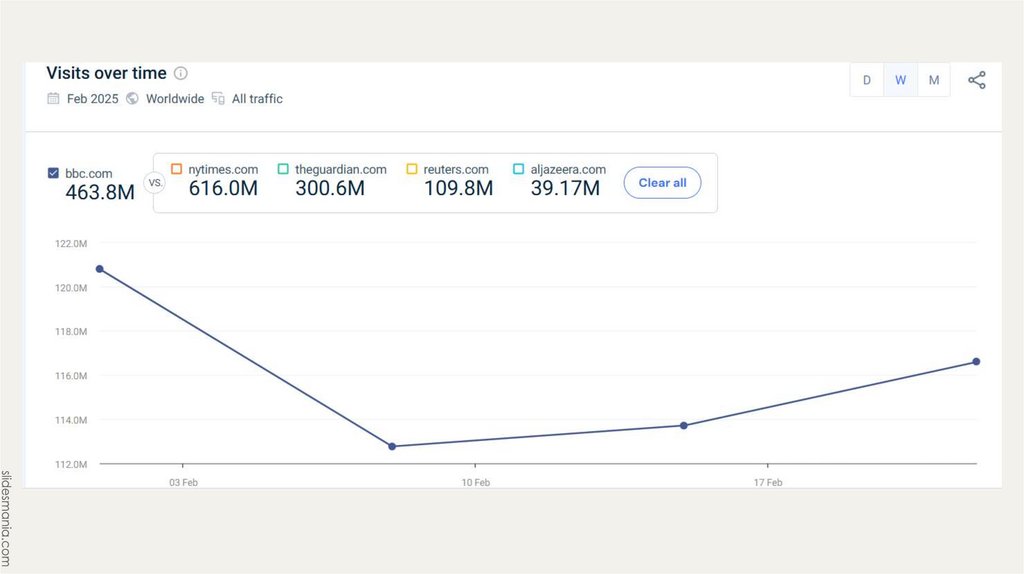This screenshot has height=574, width=1024.
Task: Enable the theguardian.com checkbox
Action: [x=284, y=169]
